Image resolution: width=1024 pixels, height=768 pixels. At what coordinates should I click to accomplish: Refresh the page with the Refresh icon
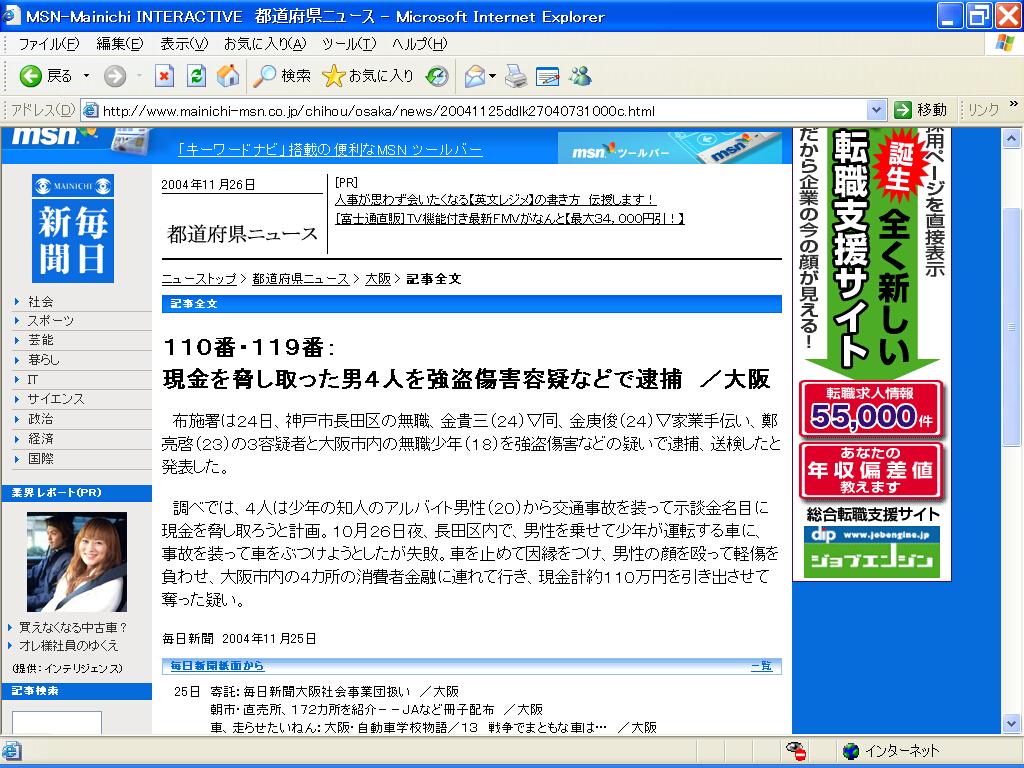click(x=196, y=76)
